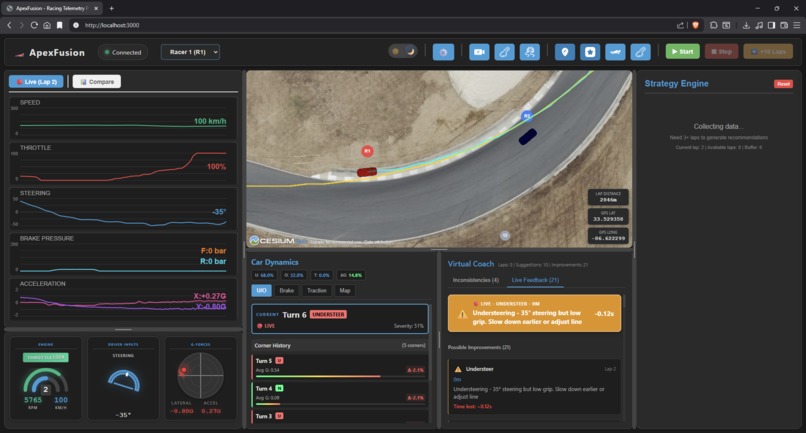Click the Turn 4 average G progress bar

click(x=340, y=404)
